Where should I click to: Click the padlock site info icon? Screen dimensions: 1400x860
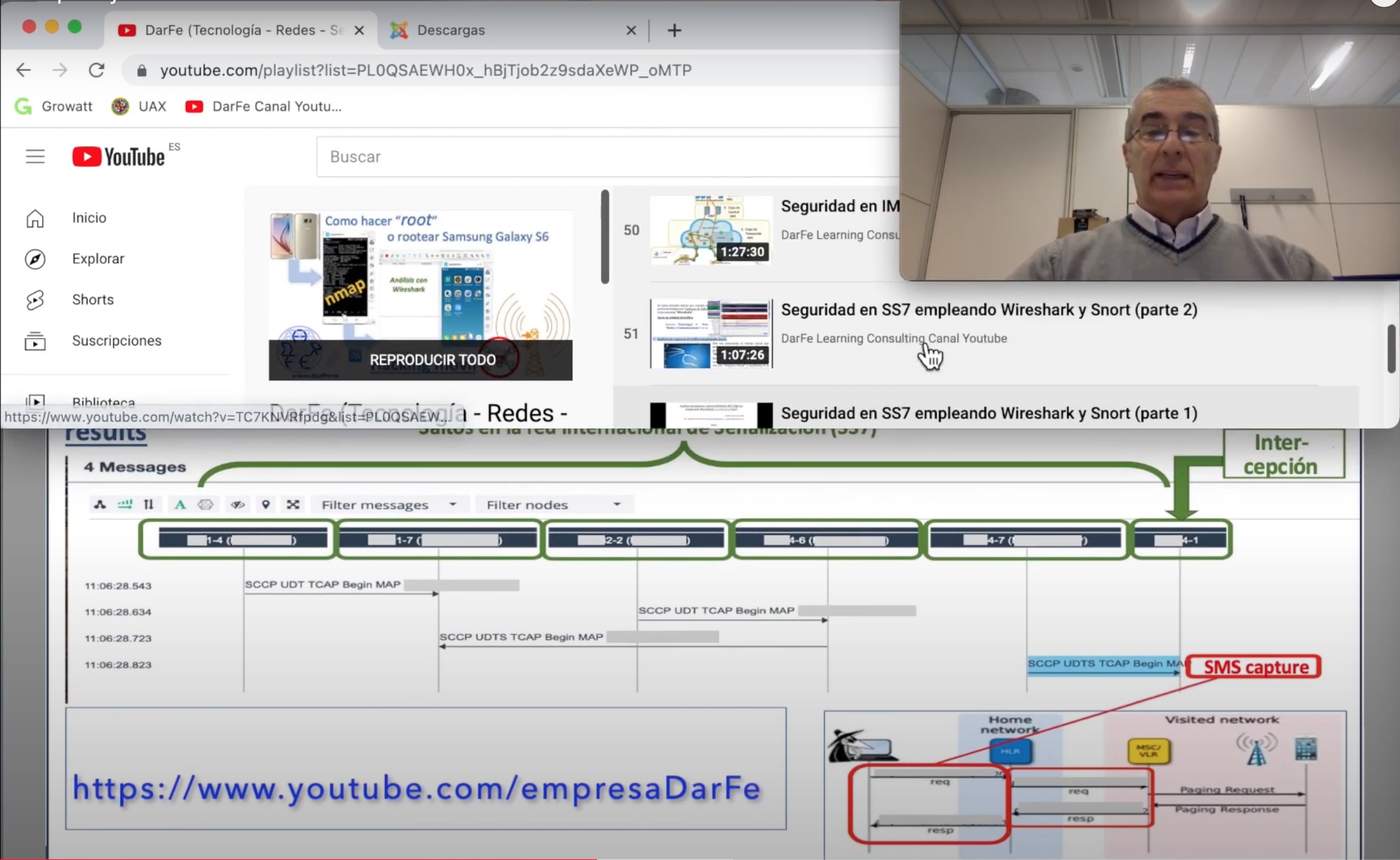coord(142,71)
